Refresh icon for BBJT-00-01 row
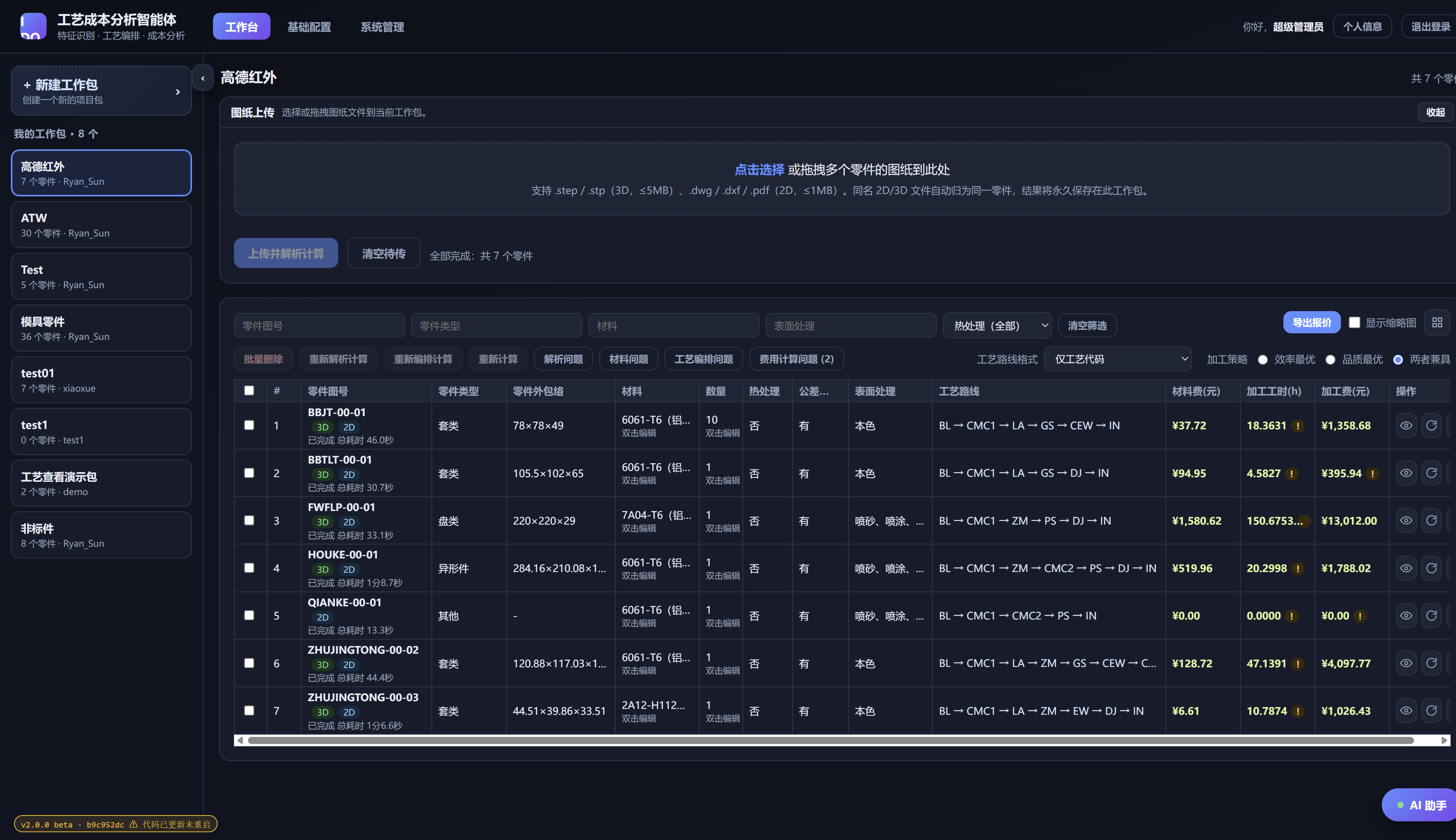The width and height of the screenshot is (1456, 840). coord(1431,426)
